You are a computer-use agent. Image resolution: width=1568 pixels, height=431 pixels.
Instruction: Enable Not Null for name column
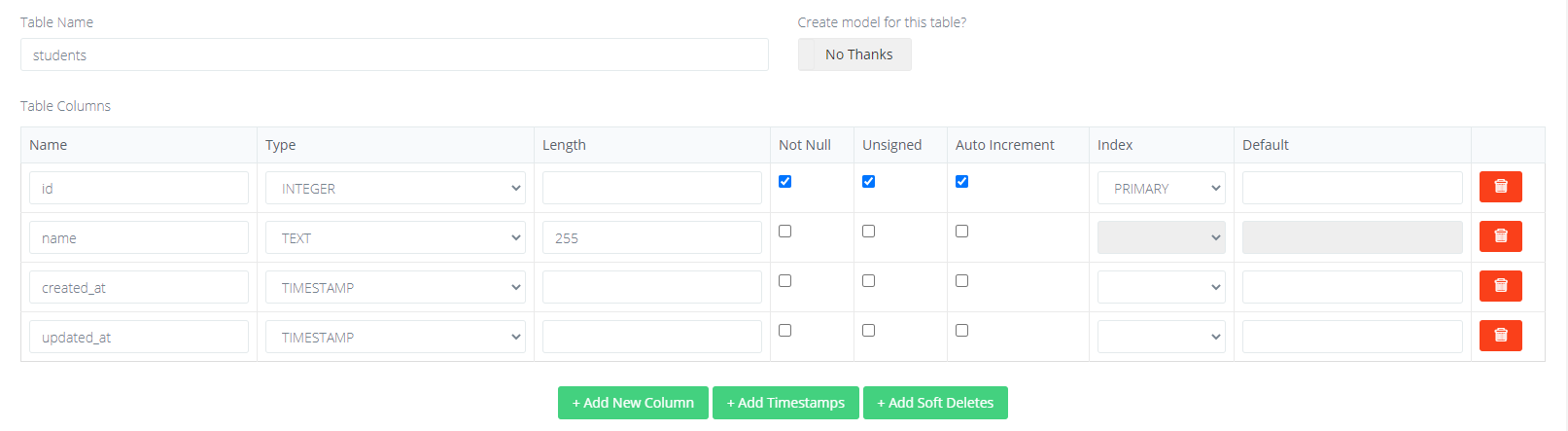tap(785, 232)
